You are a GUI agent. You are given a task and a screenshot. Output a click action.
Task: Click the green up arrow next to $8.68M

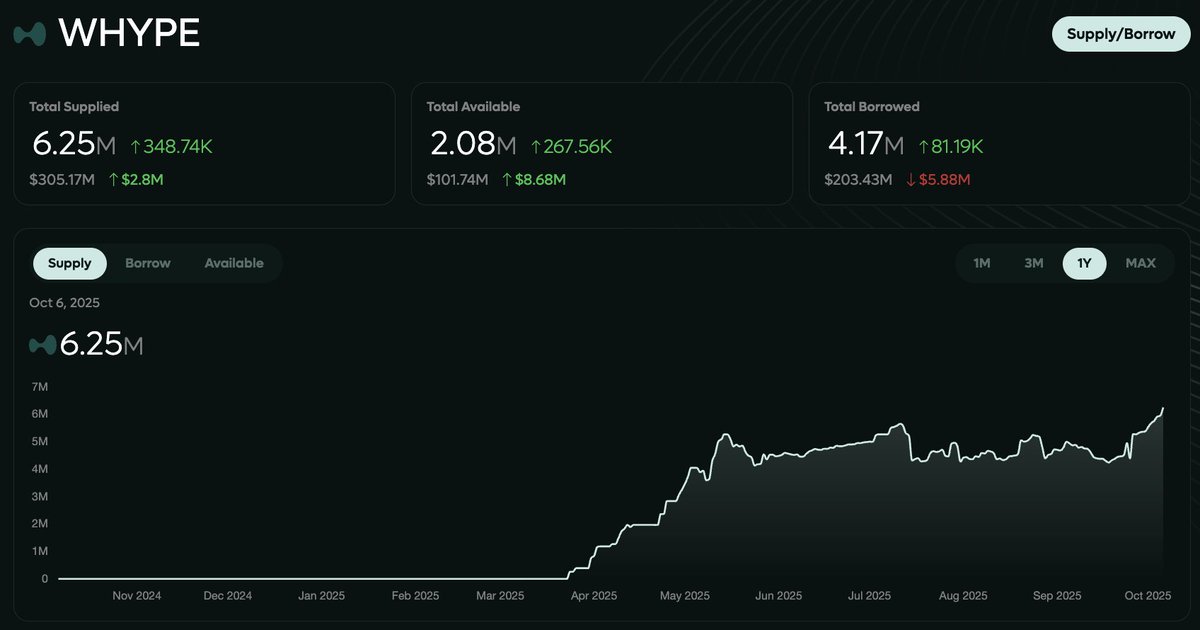507,180
